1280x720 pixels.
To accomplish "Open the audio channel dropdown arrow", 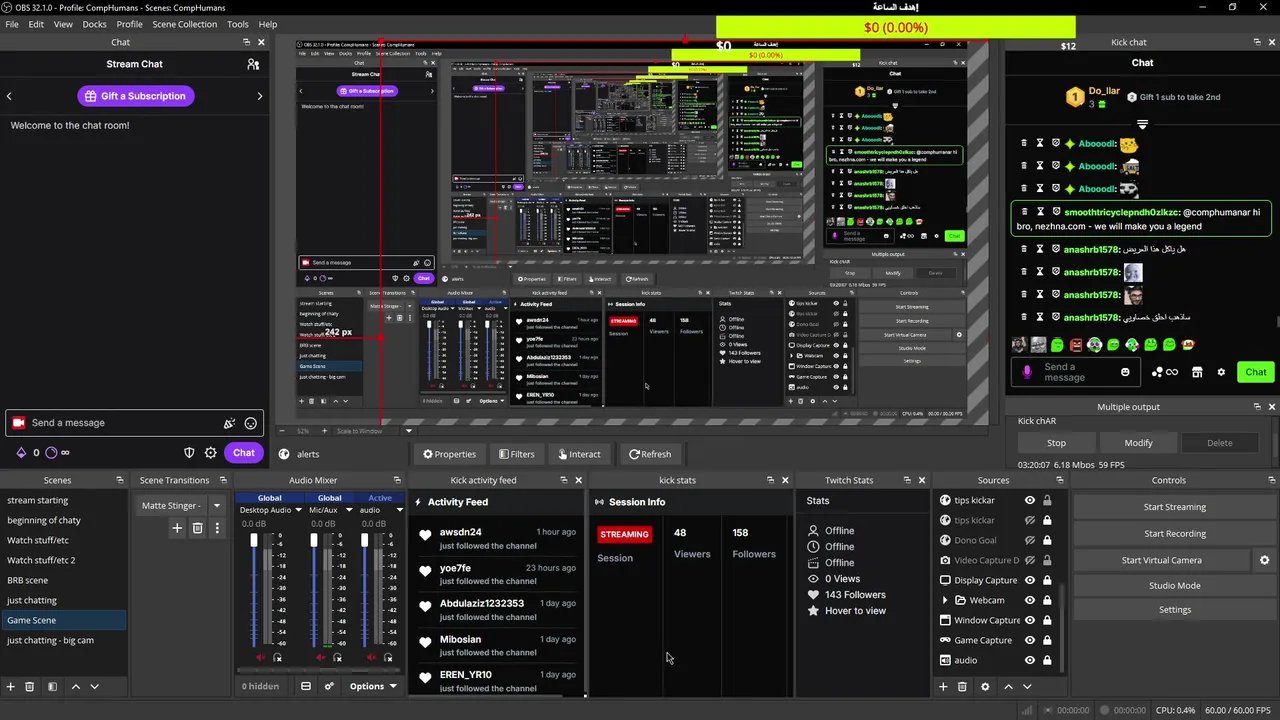I will (x=400, y=510).
